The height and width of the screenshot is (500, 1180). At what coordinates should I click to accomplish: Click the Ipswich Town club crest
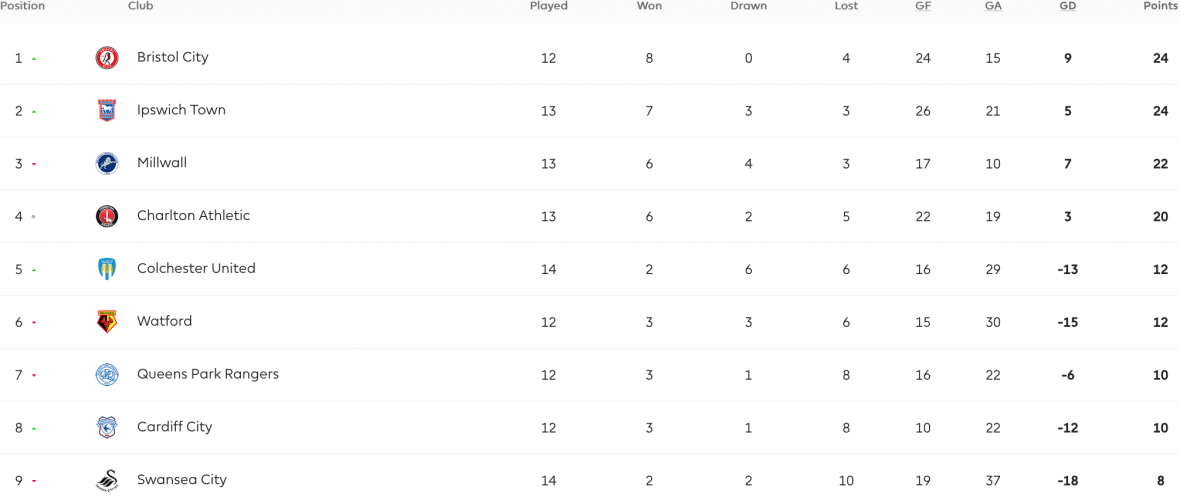pyautogui.click(x=107, y=111)
